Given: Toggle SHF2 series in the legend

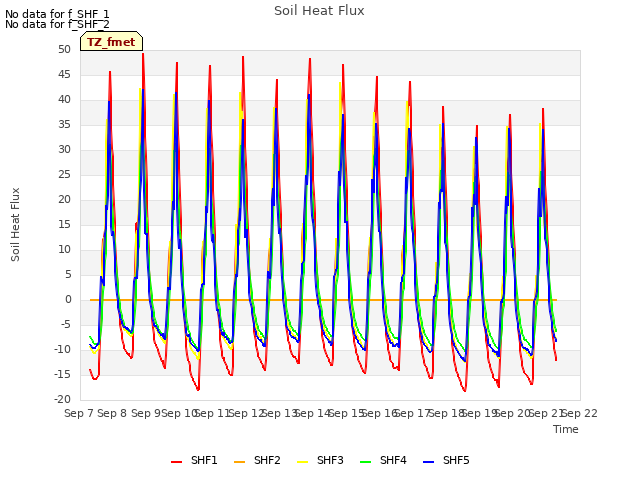Looking at the screenshot, I should tap(257, 460).
